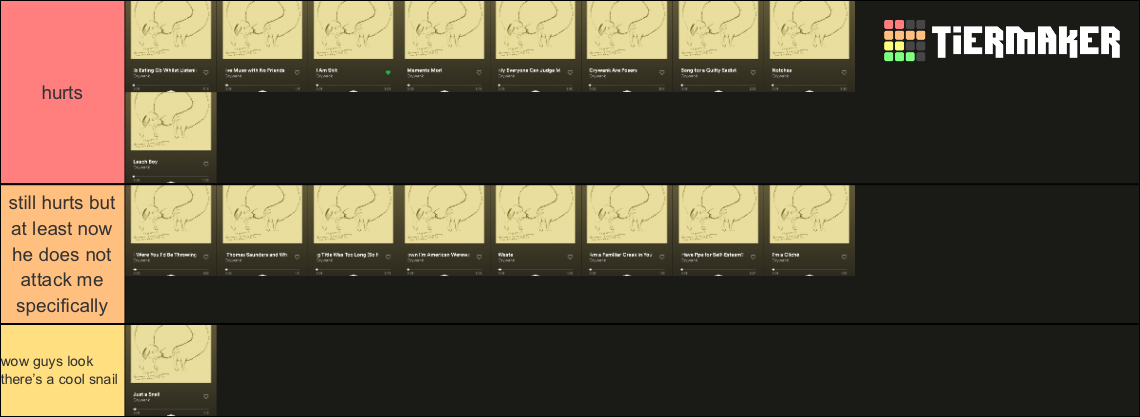The image size is (1140, 417).
Task: Click the Leech Boy album cover
Action: click(172, 122)
